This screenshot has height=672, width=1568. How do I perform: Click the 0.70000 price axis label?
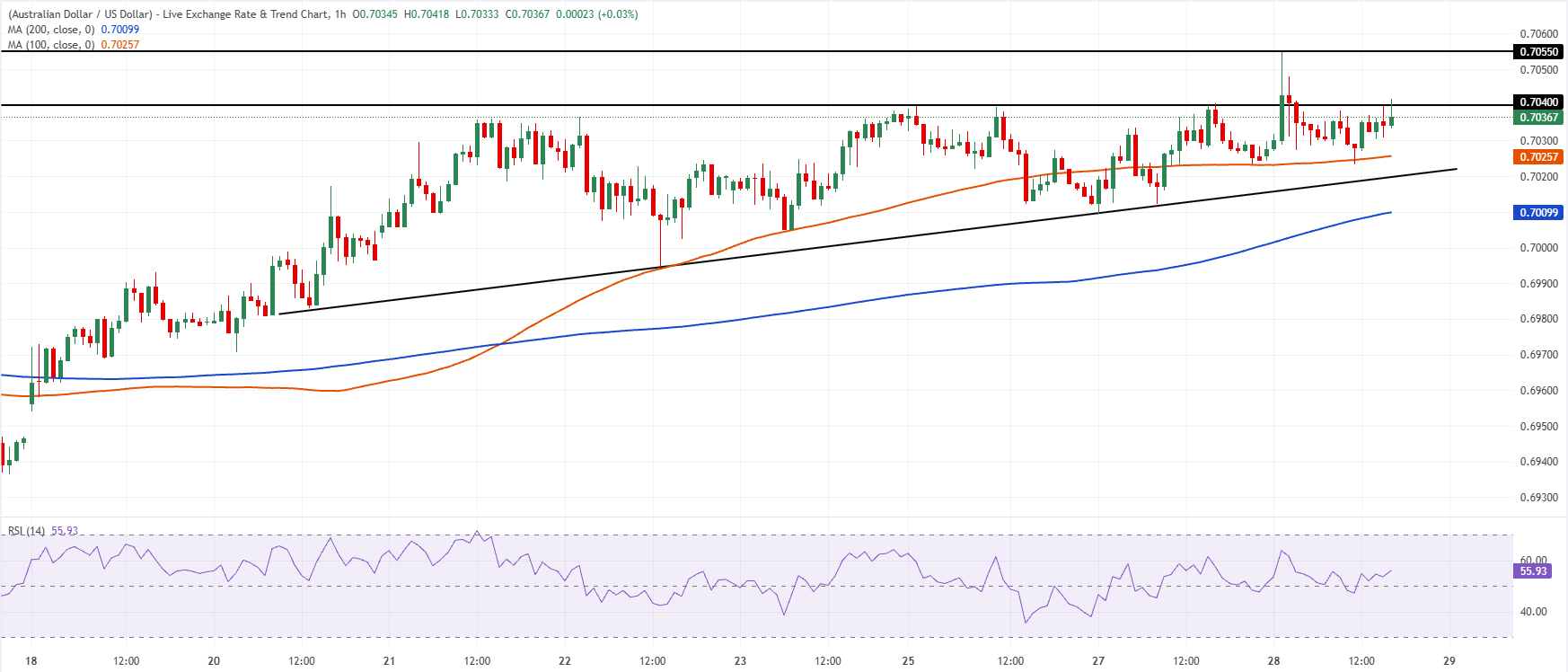coord(1538,248)
